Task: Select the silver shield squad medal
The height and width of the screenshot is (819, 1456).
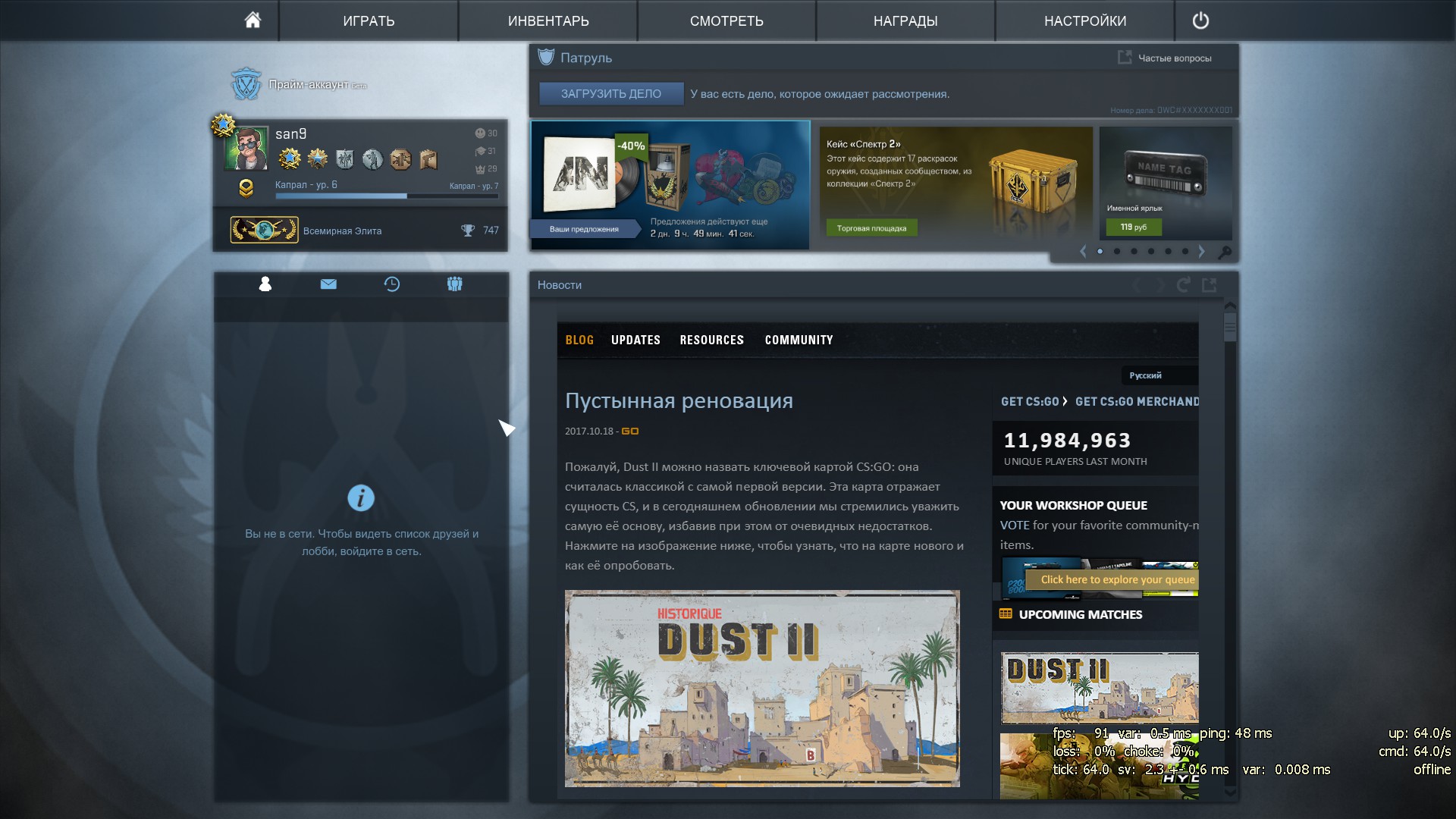Action: [345, 158]
